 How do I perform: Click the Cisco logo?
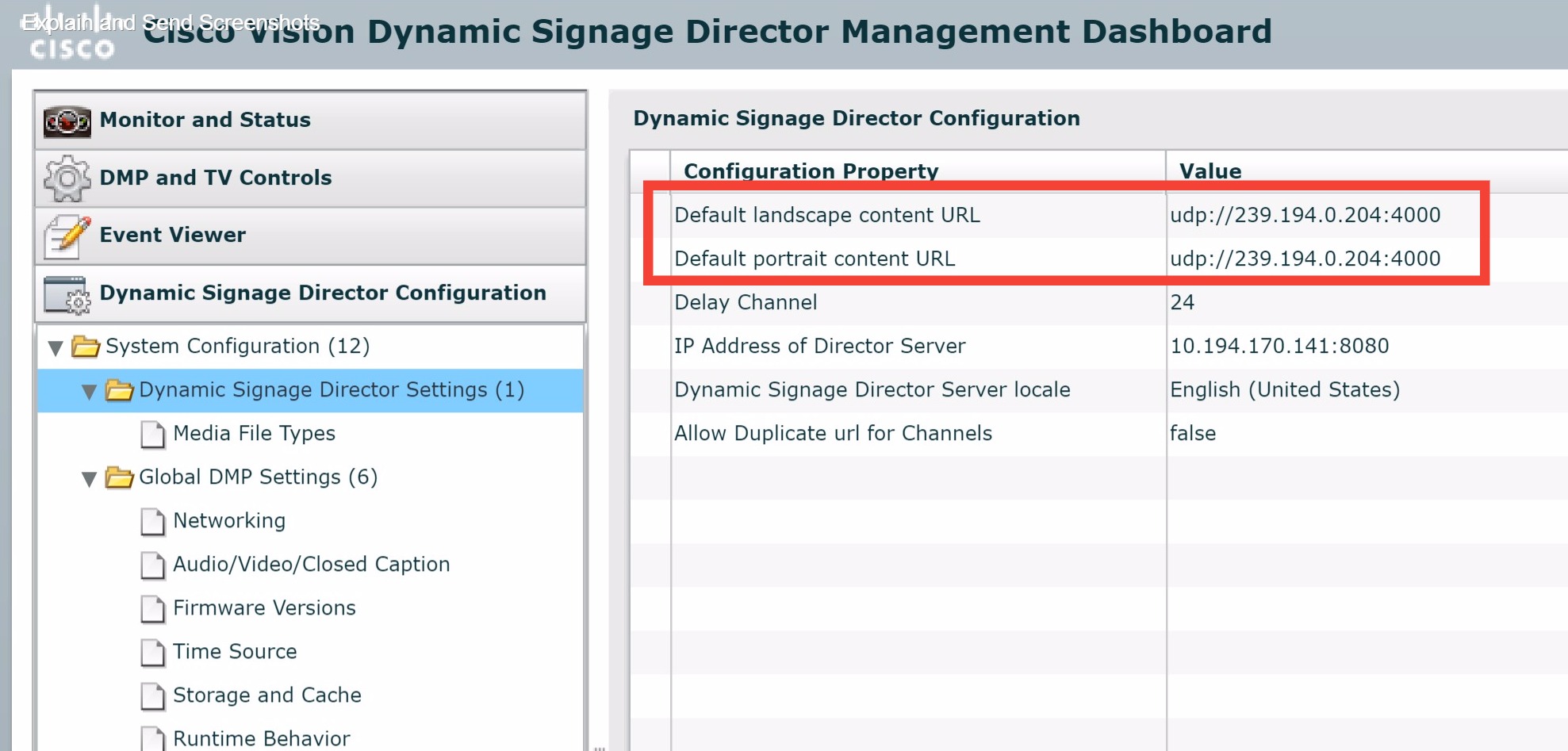pos(70,32)
